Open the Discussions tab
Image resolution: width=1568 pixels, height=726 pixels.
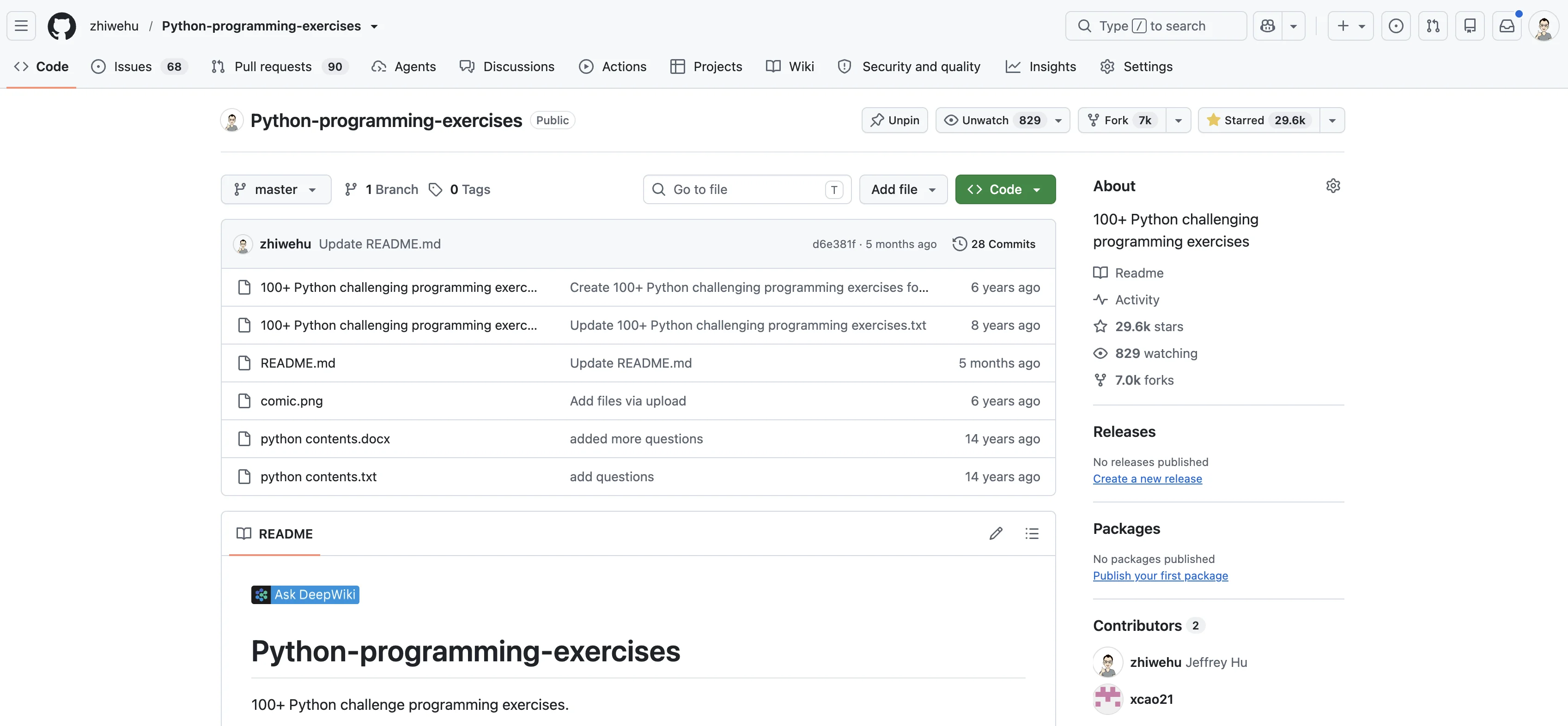click(507, 67)
